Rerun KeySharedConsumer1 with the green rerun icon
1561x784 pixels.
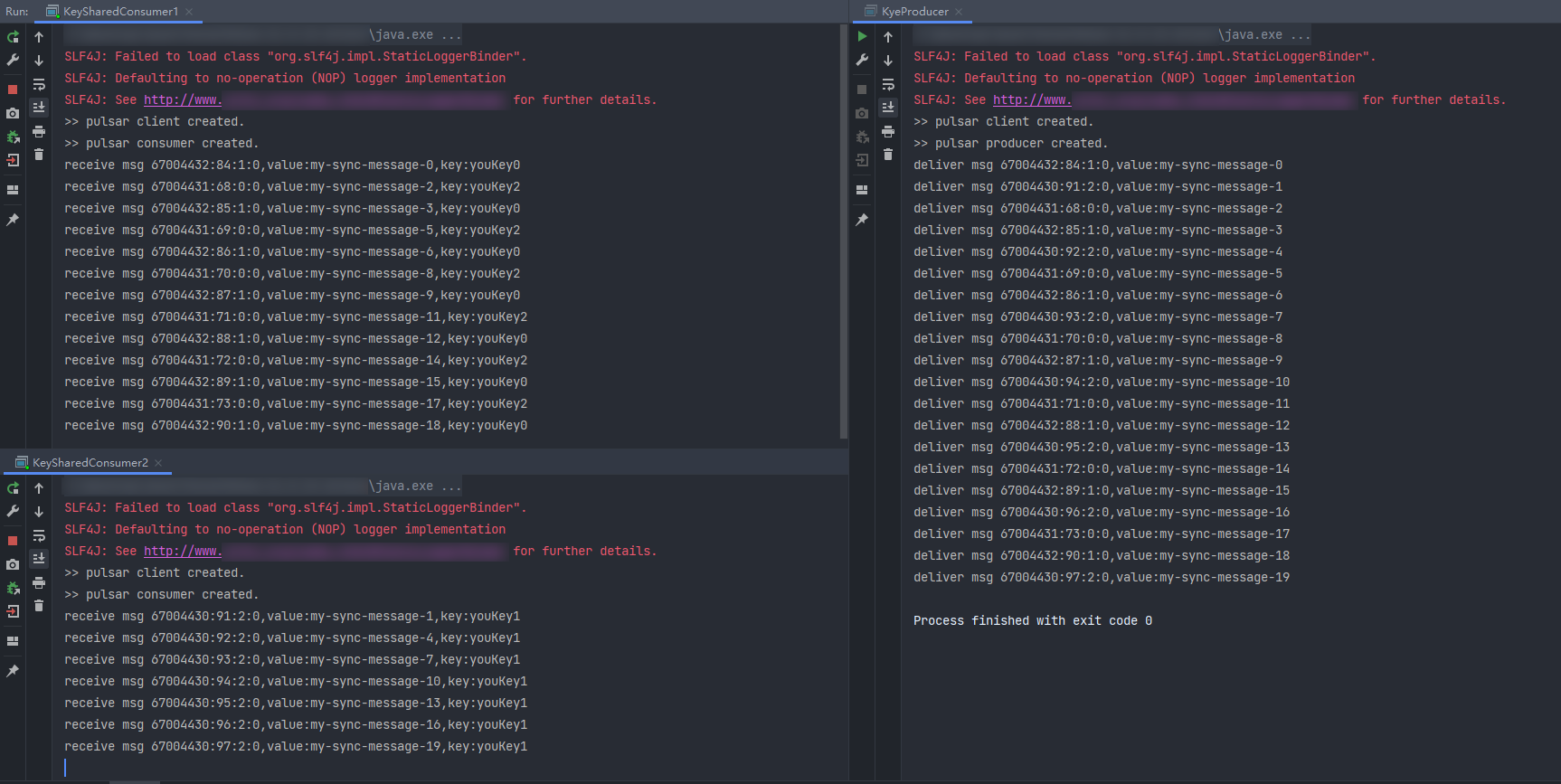[x=13, y=37]
